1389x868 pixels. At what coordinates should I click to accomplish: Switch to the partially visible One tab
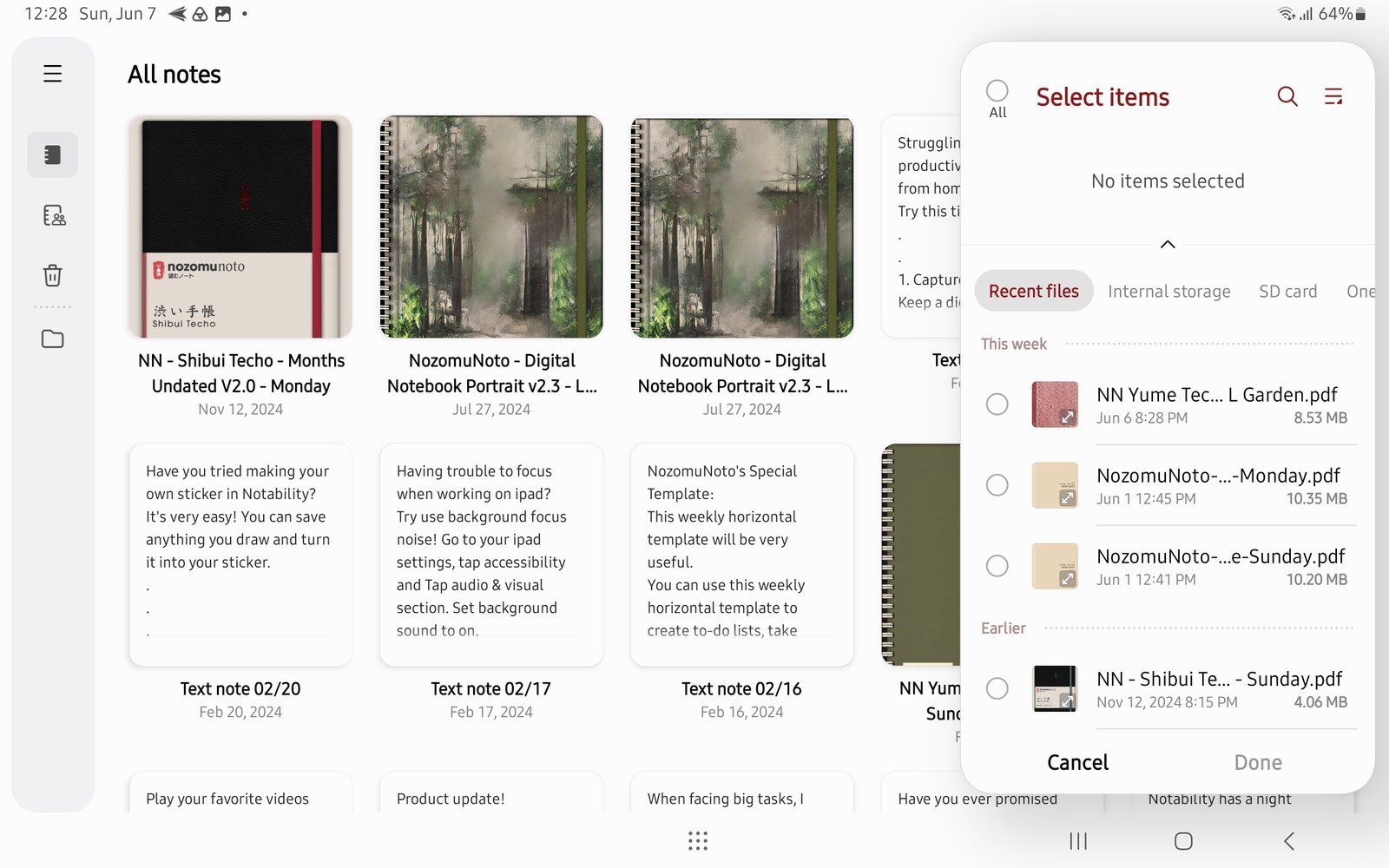tap(1360, 292)
